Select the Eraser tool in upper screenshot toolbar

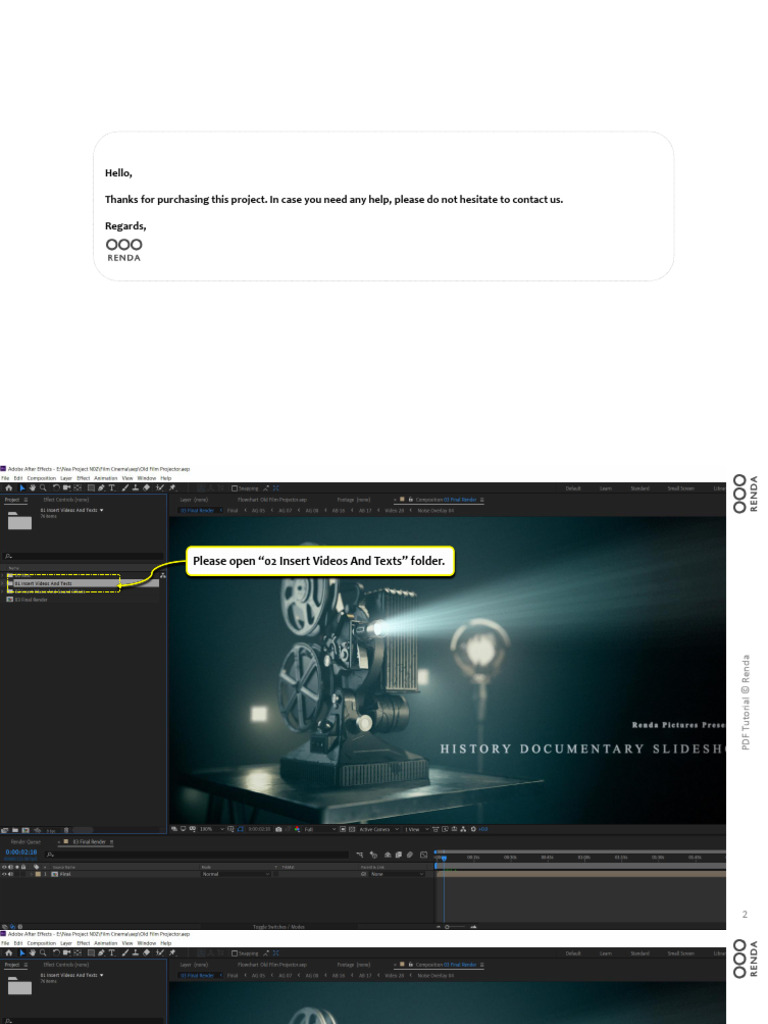[x=146, y=488]
